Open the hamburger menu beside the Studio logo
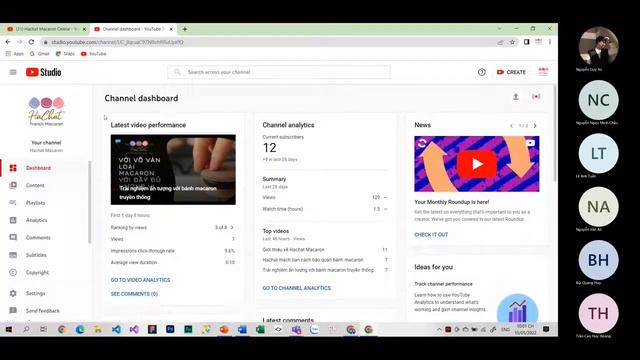The image size is (640, 360). [13, 72]
